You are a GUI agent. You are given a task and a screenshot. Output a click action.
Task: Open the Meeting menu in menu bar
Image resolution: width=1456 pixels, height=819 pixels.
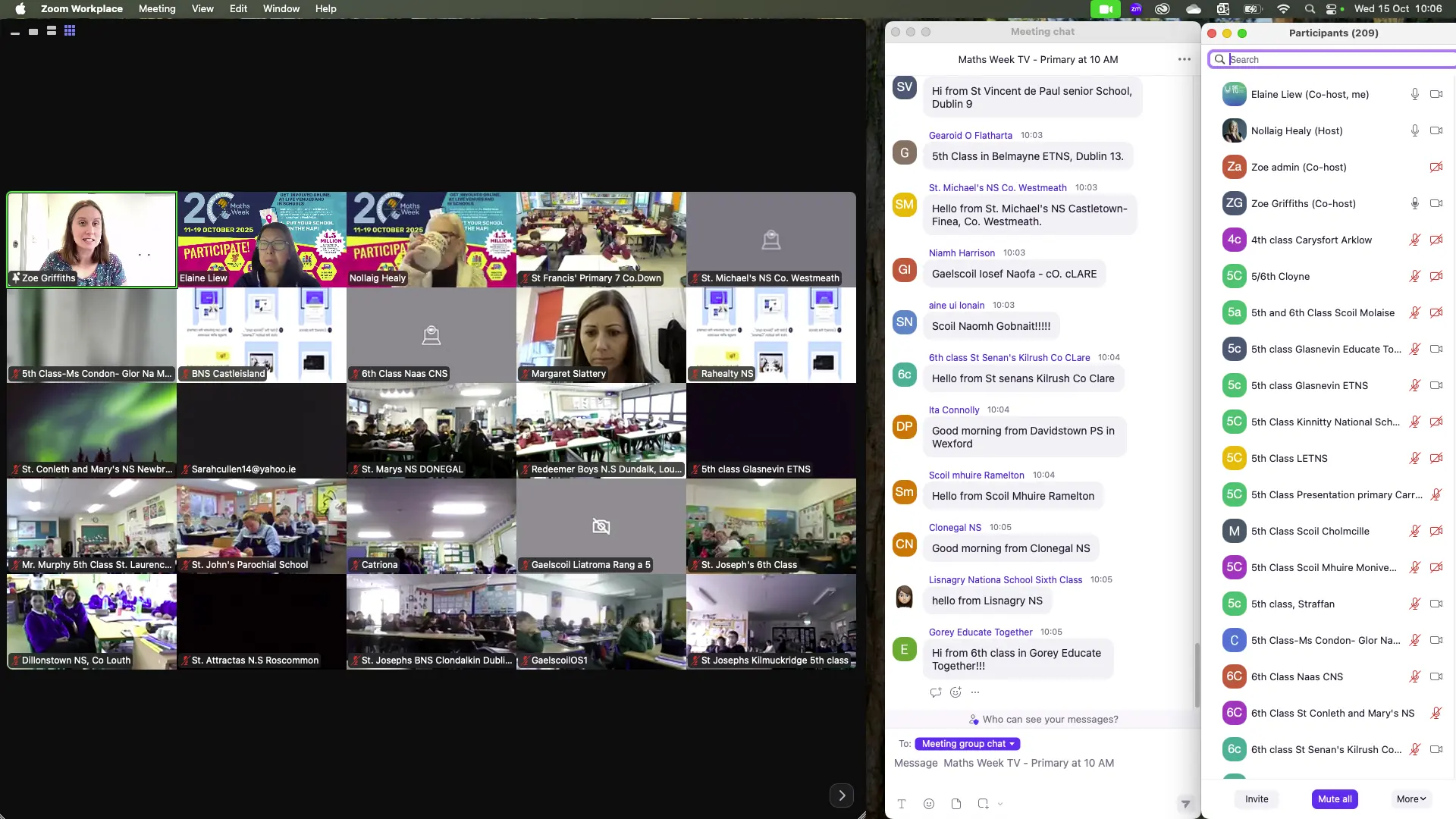(x=157, y=9)
